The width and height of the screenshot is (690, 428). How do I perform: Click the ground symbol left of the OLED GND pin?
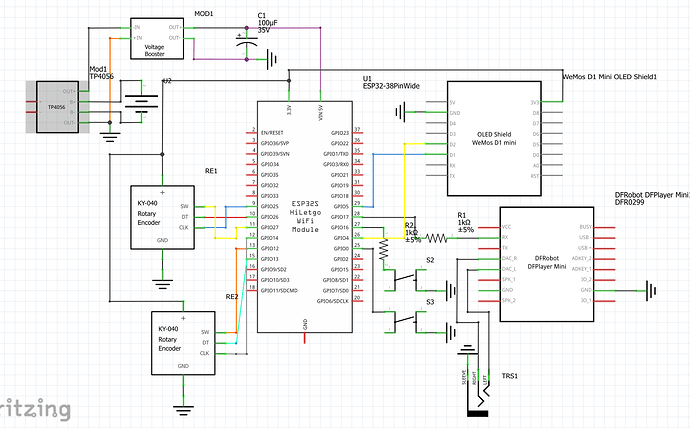(400, 112)
